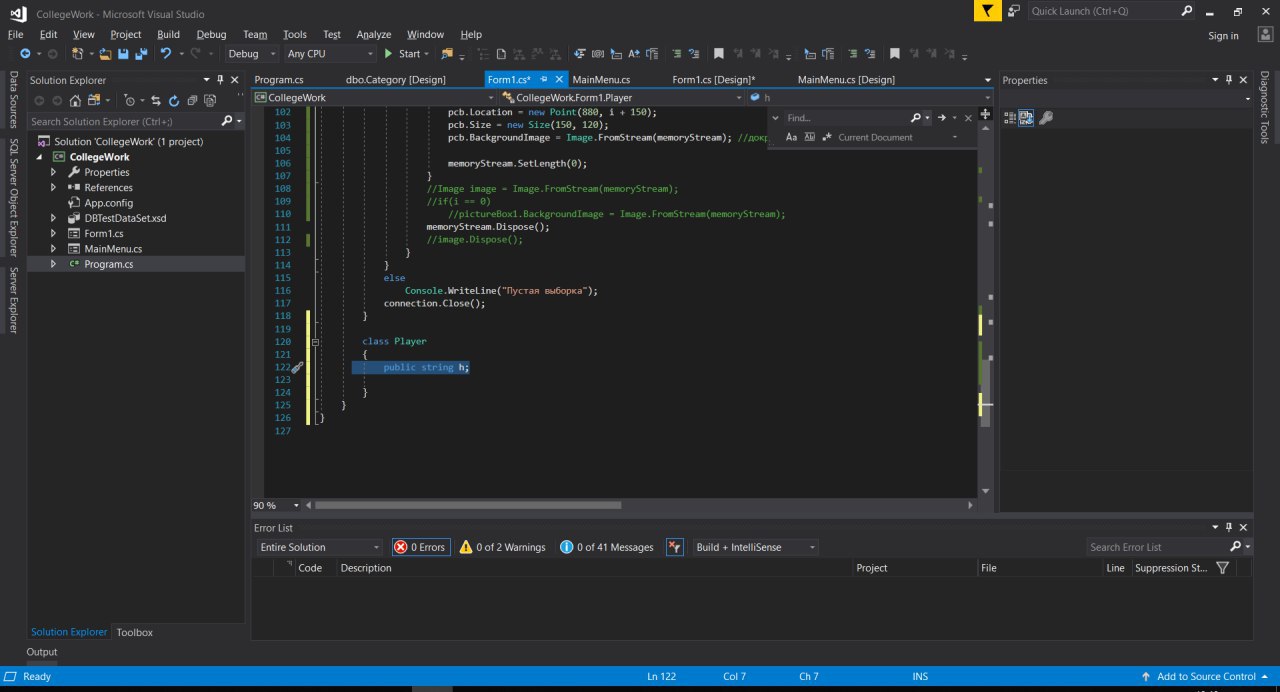This screenshot has width=1280, height=692.
Task: Click Collapse All icon in Solution Explorer
Action: coord(192,100)
